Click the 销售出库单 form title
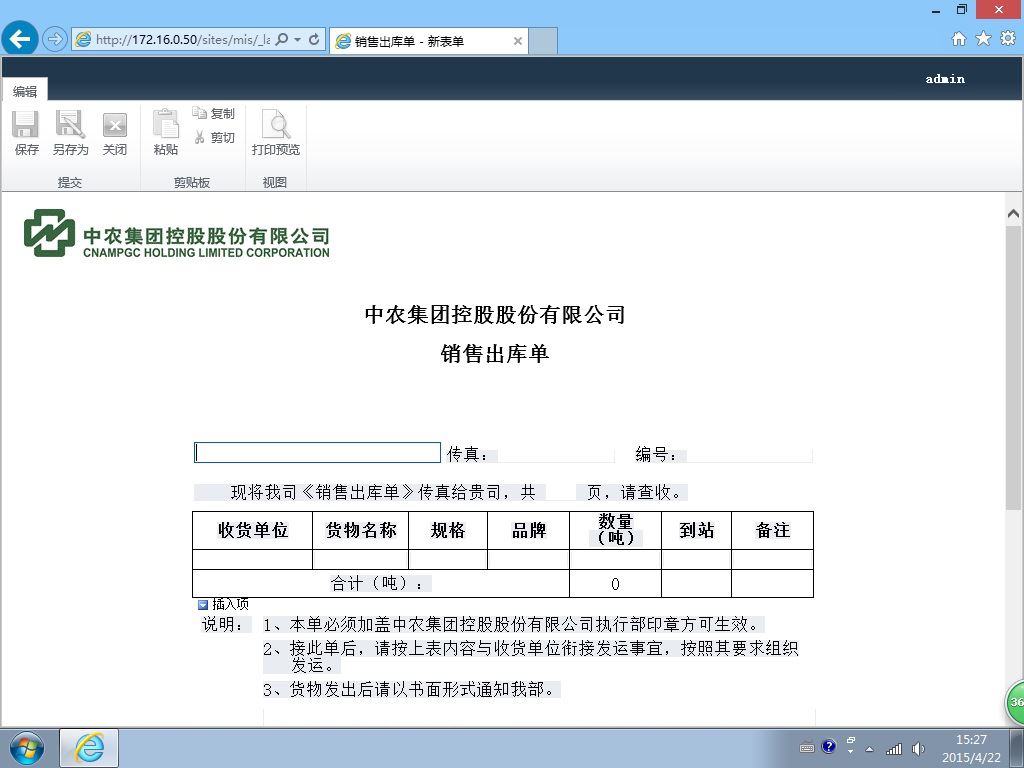The width and height of the screenshot is (1024, 768). click(494, 353)
